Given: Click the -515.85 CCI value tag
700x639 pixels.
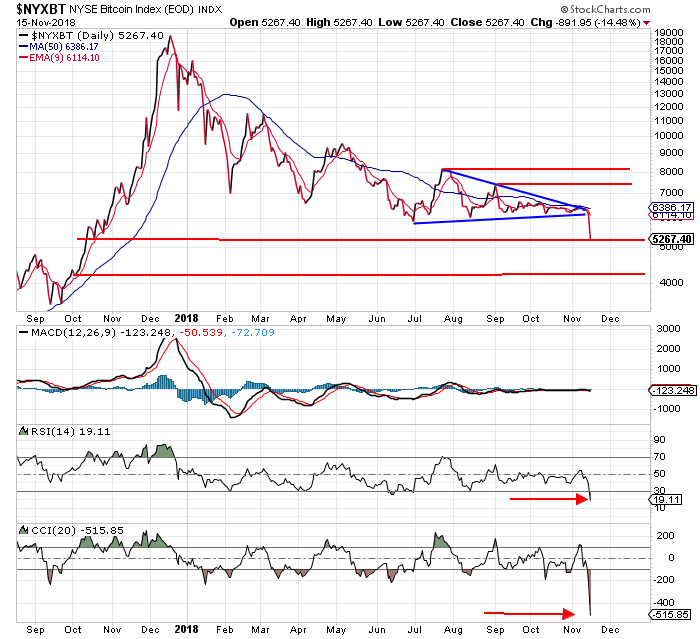Looking at the screenshot, I should (x=670, y=614).
